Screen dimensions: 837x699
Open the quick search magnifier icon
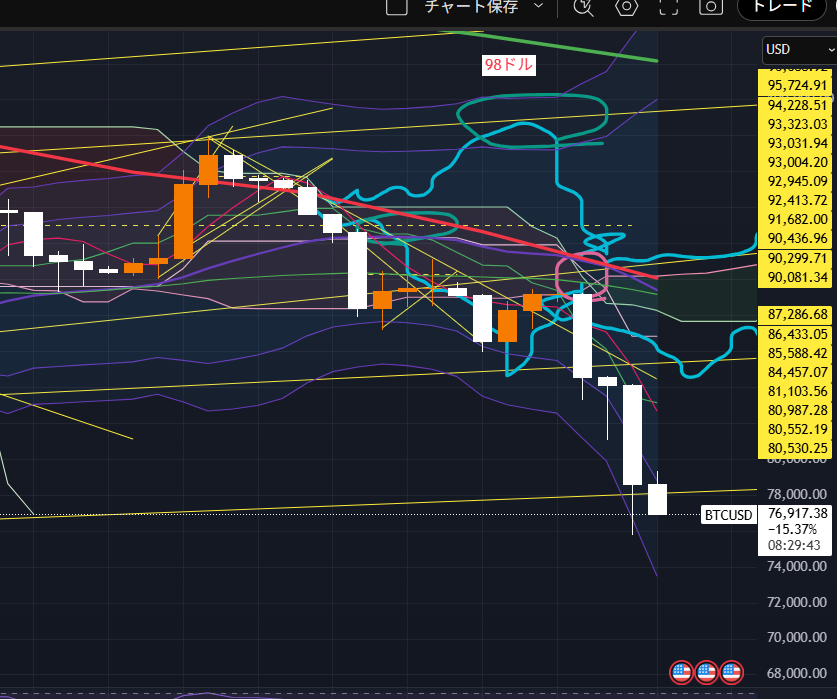(x=583, y=7)
